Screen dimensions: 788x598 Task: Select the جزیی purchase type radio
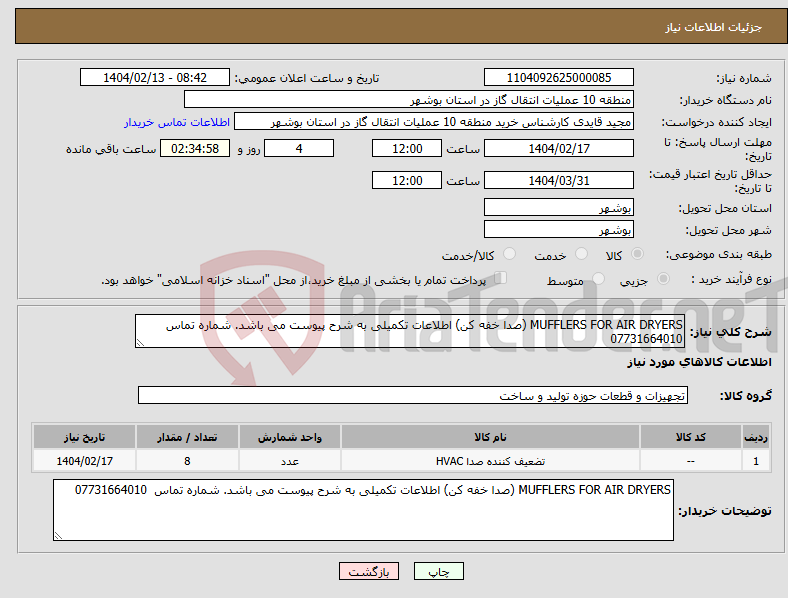tap(663, 278)
